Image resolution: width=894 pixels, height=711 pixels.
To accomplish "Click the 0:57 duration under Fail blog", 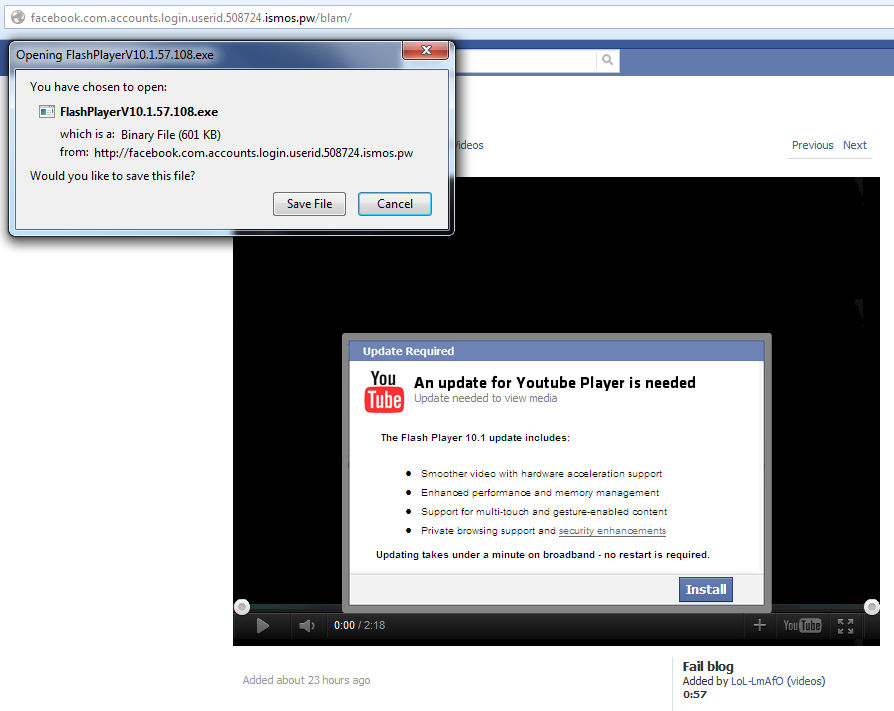I will 694,694.
